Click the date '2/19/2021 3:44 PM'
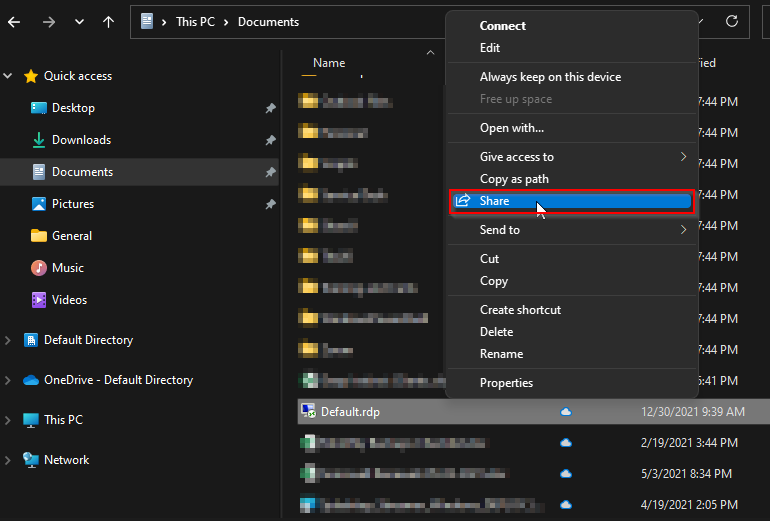This screenshot has height=521, width=770. pyautogui.click(x=689, y=443)
